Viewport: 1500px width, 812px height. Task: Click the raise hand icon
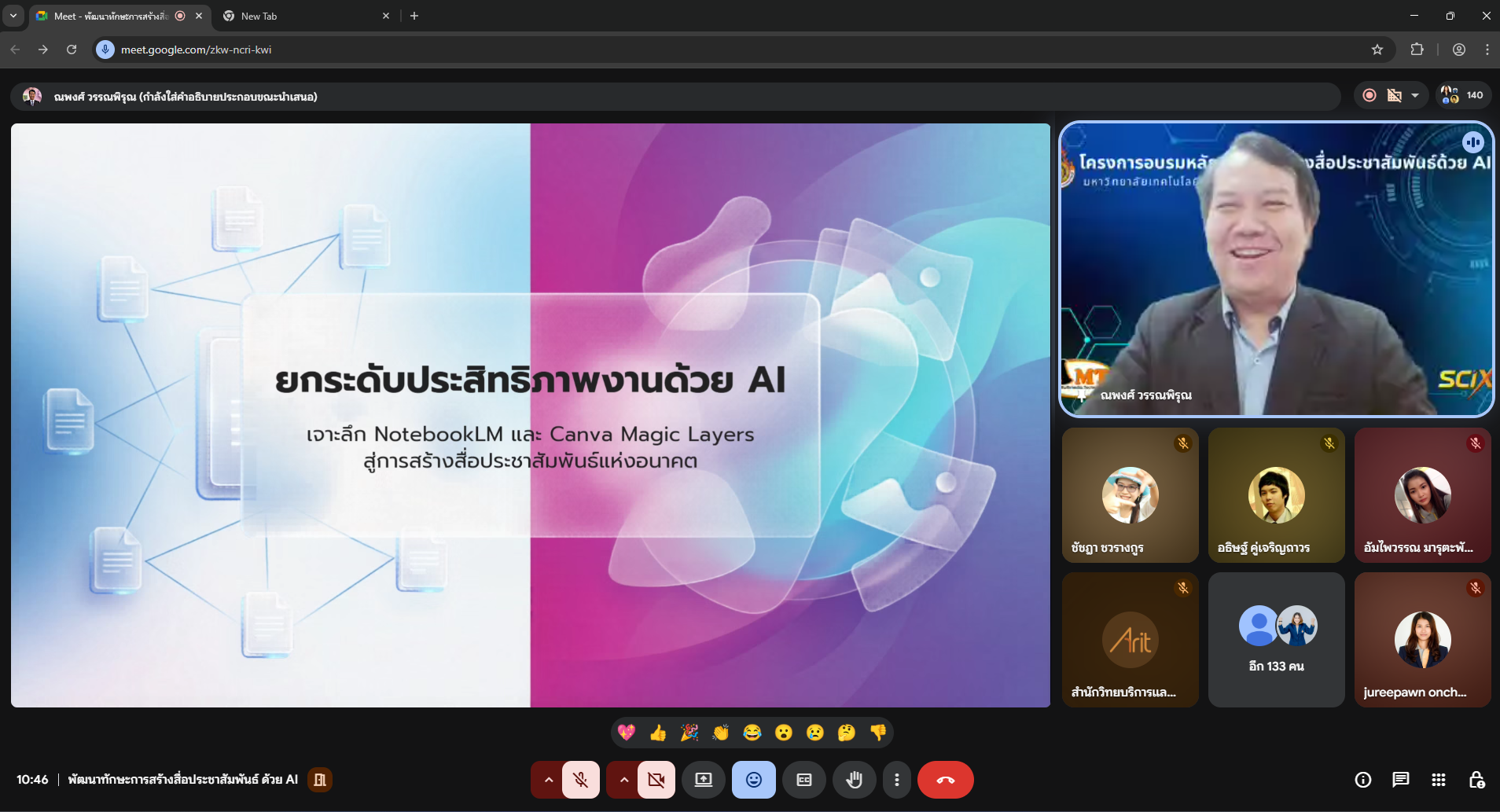854,780
